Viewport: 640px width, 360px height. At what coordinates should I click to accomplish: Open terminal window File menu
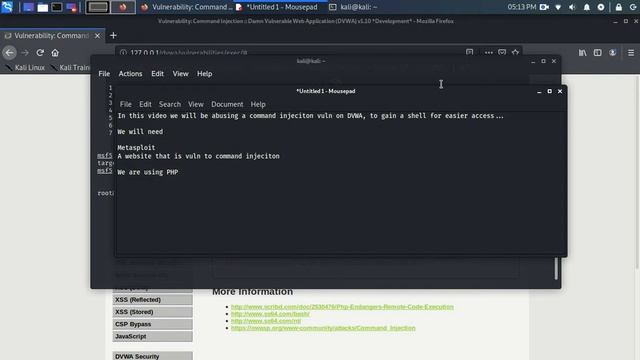coord(104,73)
